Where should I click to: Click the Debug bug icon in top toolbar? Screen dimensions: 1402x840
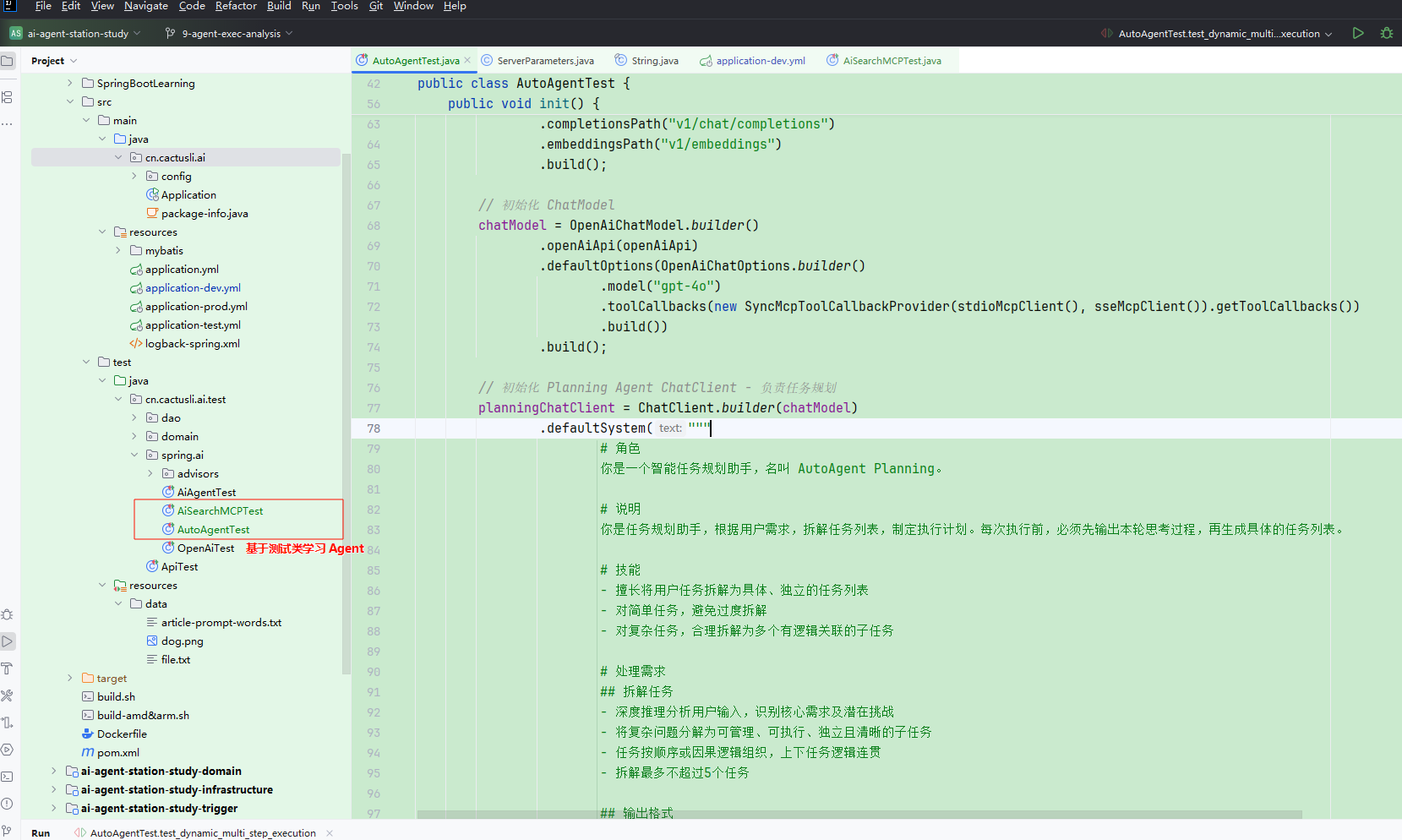[x=1386, y=34]
